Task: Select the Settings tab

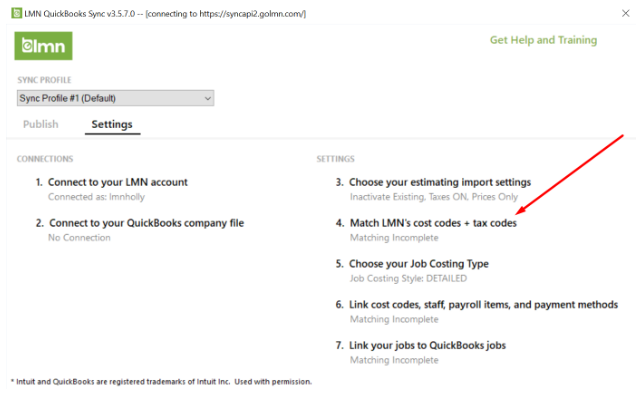Action: [112, 124]
